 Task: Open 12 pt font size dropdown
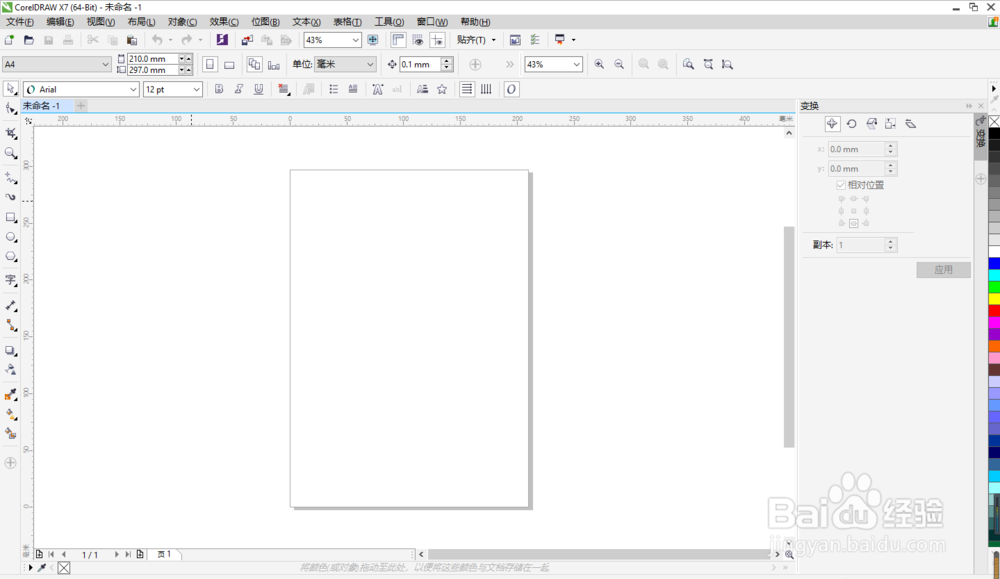[196, 89]
